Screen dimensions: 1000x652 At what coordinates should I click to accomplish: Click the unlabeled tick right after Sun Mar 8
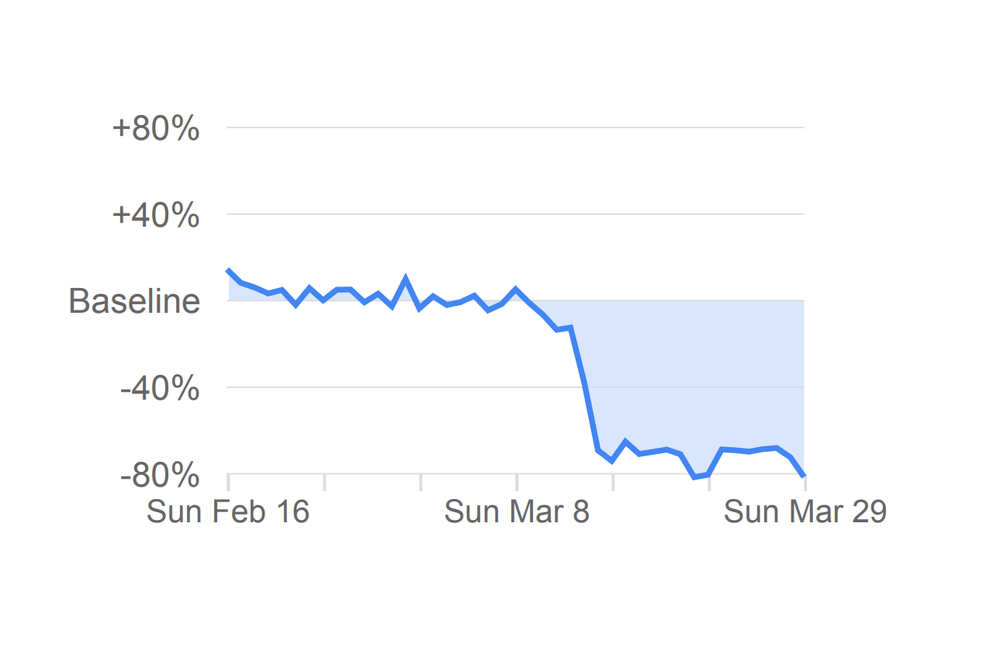pyautogui.click(x=613, y=482)
